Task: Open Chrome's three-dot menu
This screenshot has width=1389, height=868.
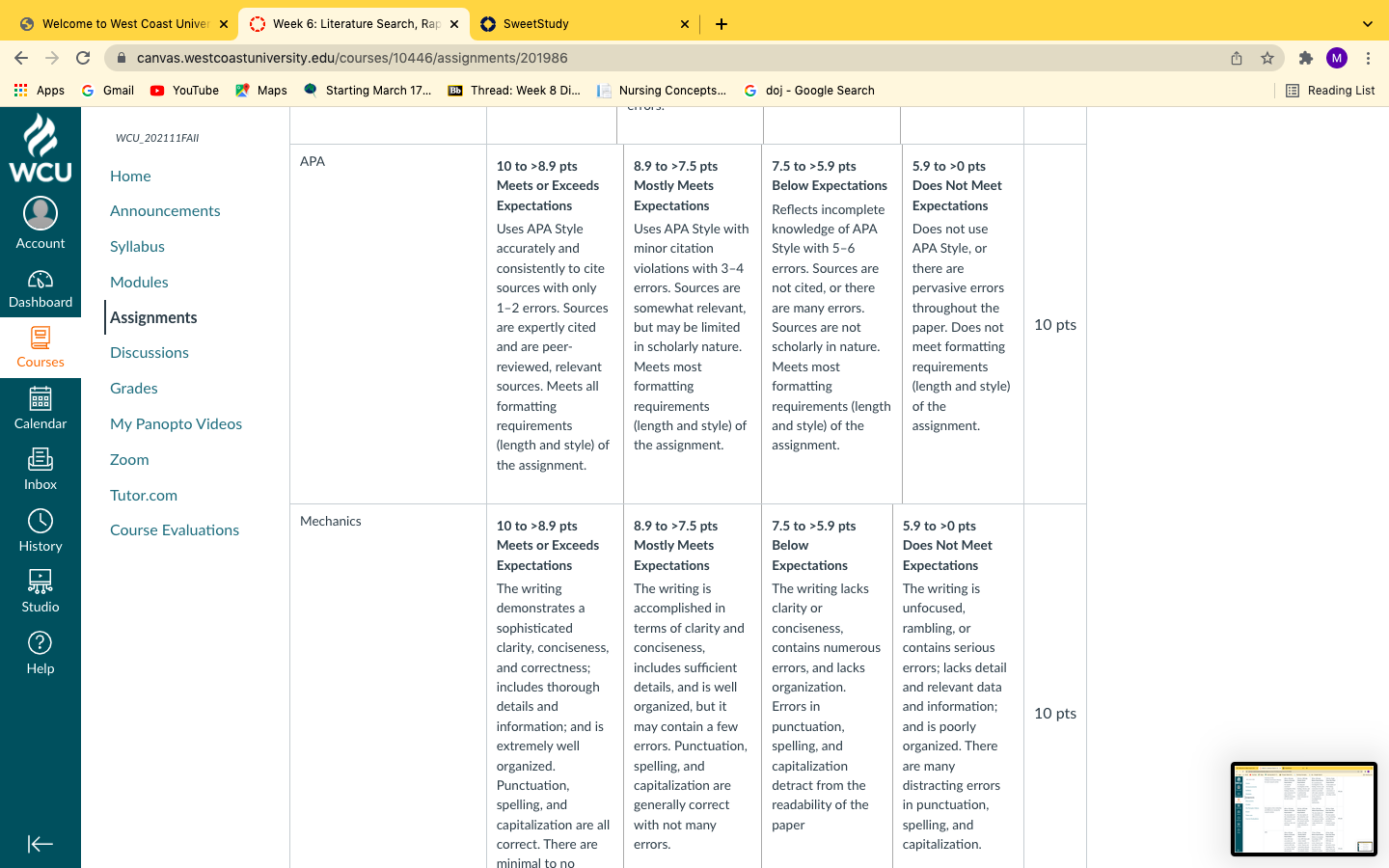Action: coord(1368,58)
